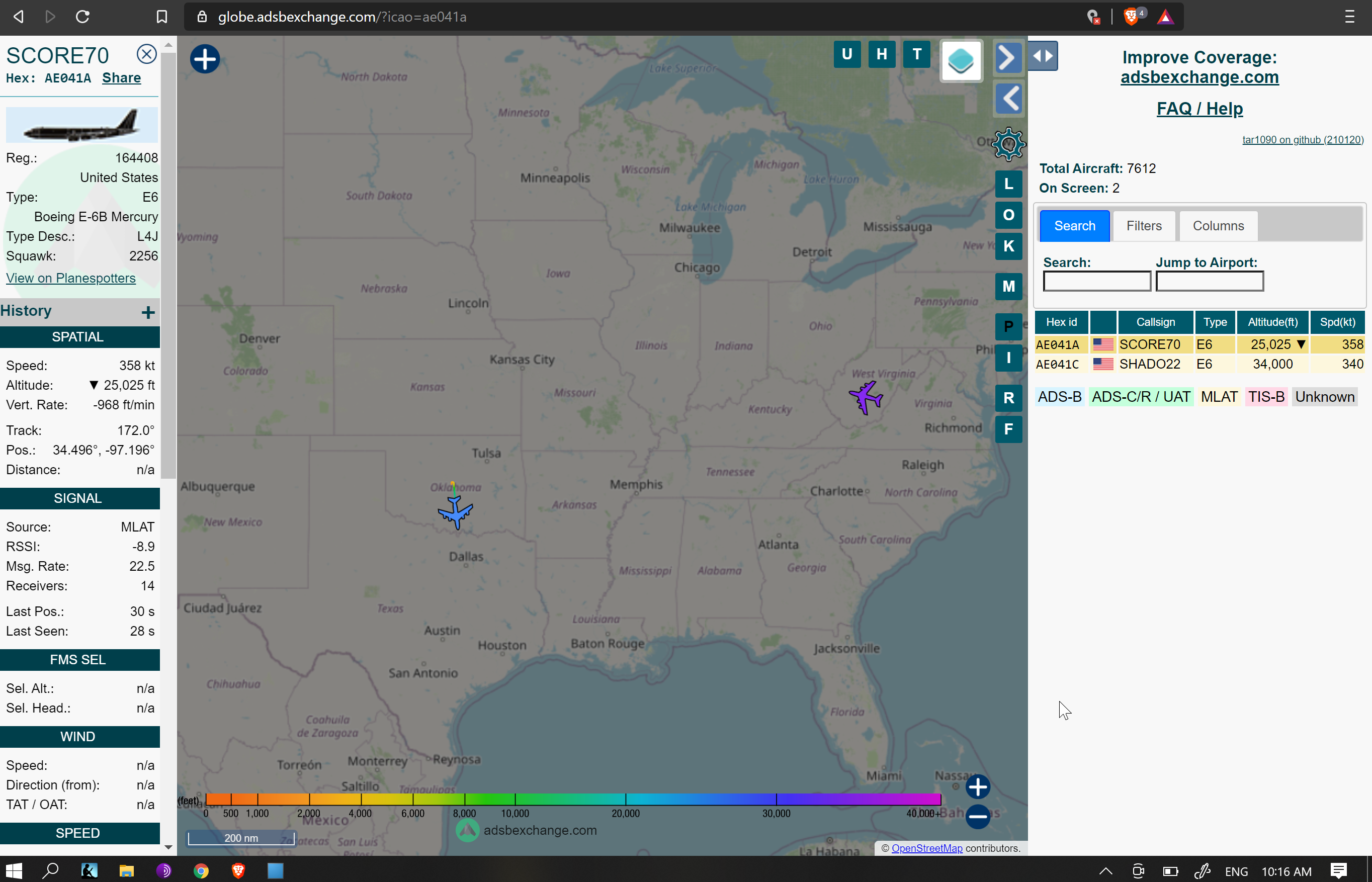
Task: Toggle the H map button
Action: click(x=882, y=54)
